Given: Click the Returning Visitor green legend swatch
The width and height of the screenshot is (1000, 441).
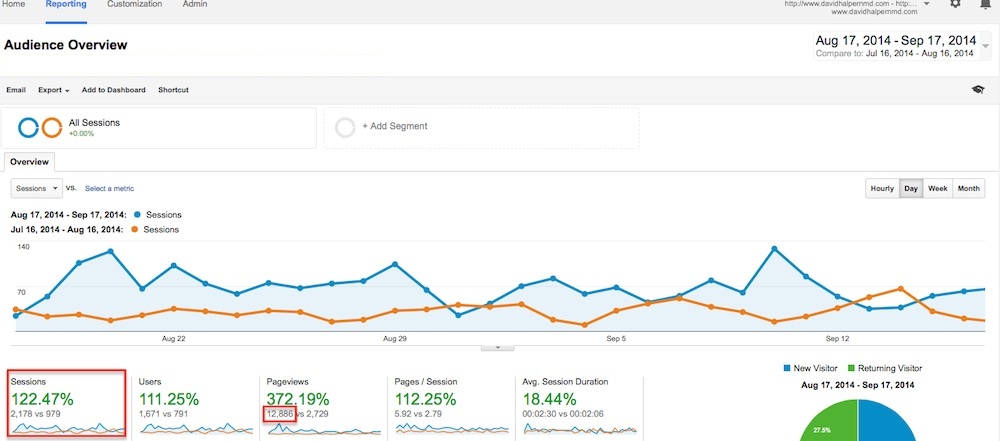Looking at the screenshot, I should (x=851, y=368).
